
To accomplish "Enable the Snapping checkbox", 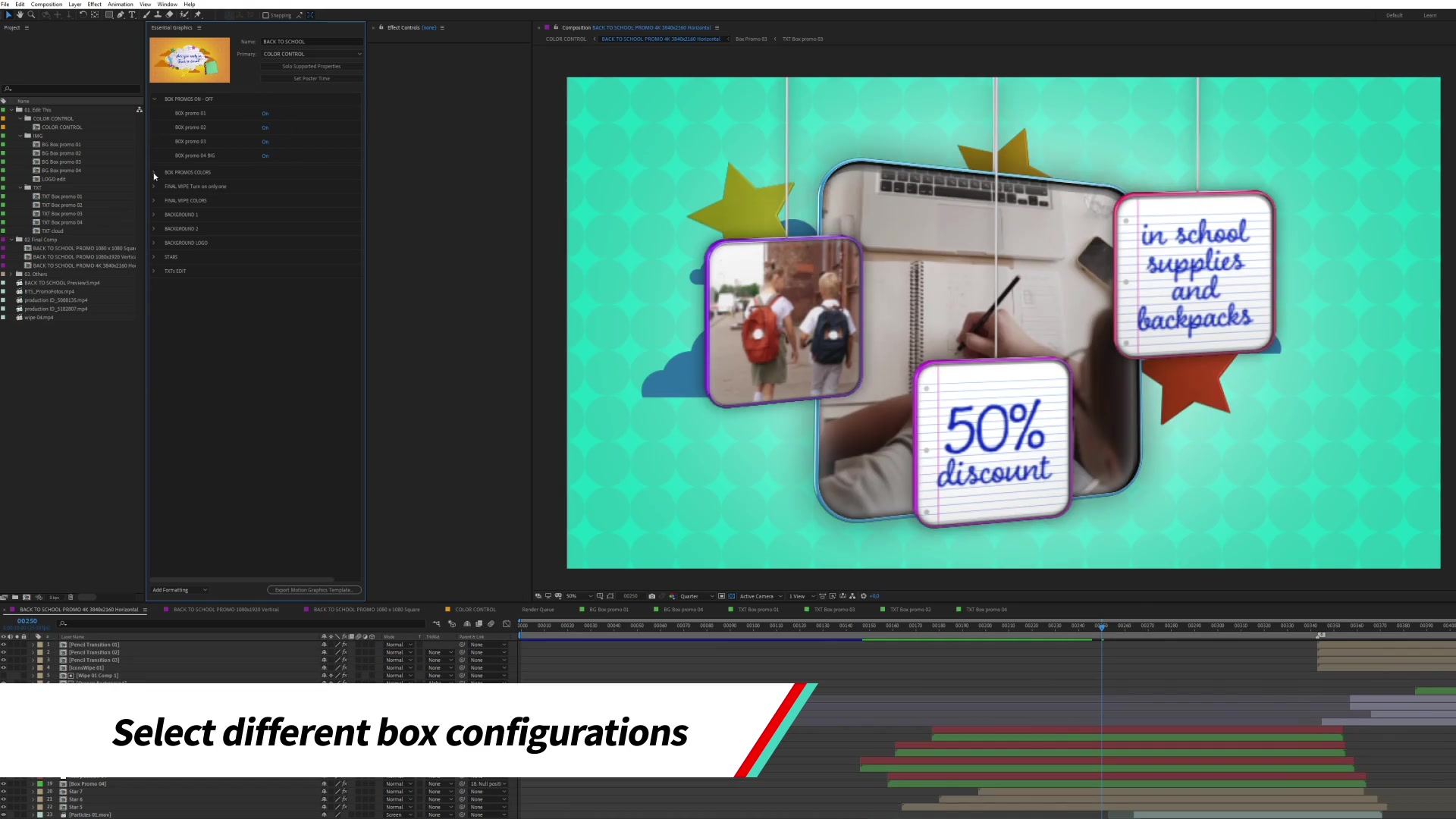I will pos(266,15).
